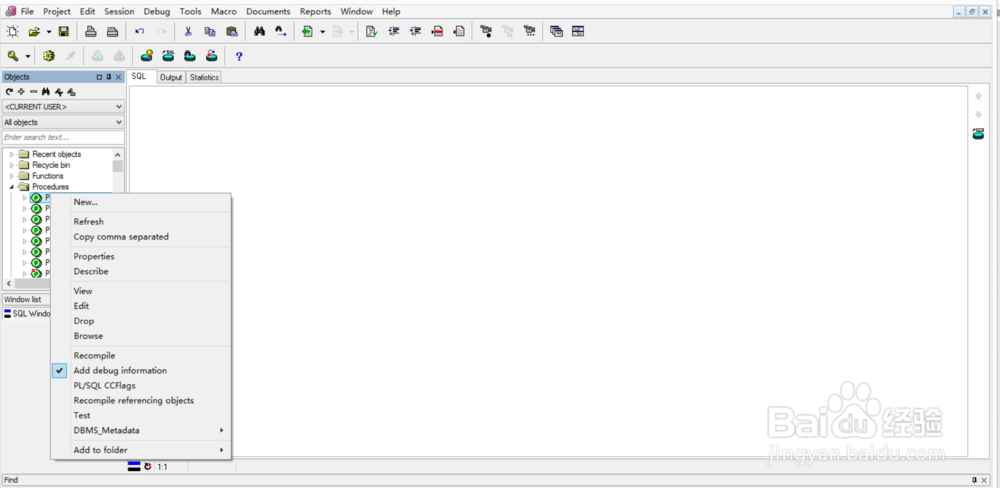This screenshot has width=1000, height=488.
Task: Click the Save floppy disk icon
Action: pyautogui.click(x=64, y=31)
